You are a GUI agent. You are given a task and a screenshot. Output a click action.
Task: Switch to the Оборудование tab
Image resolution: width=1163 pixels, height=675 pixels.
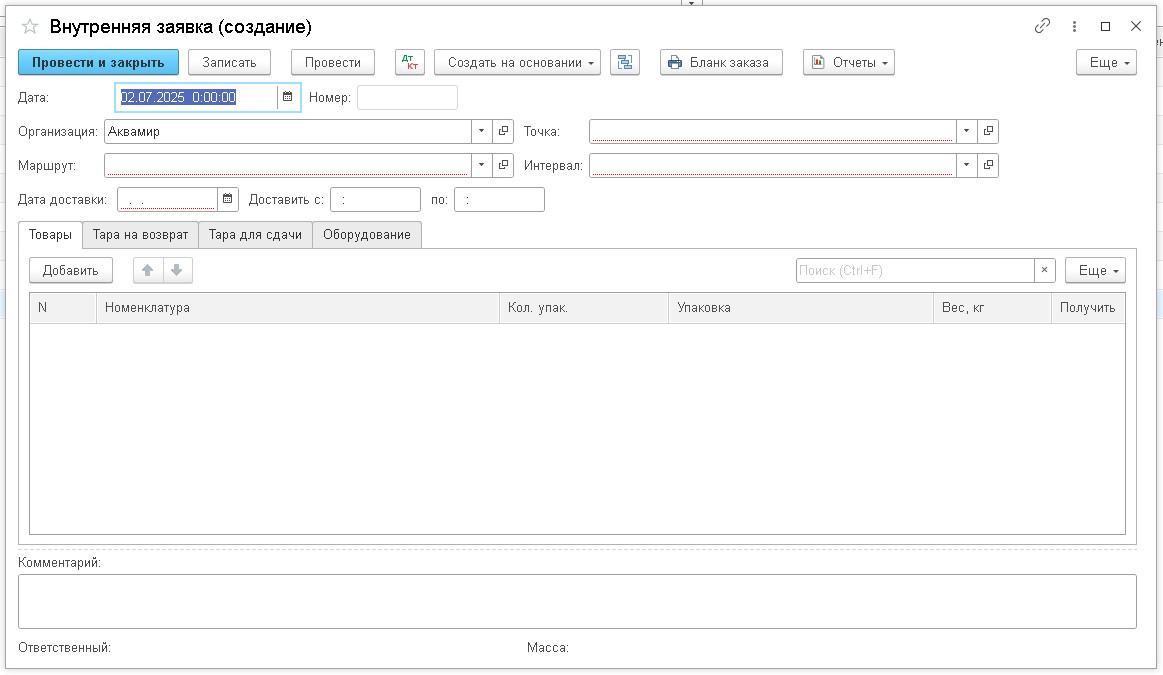coord(366,234)
